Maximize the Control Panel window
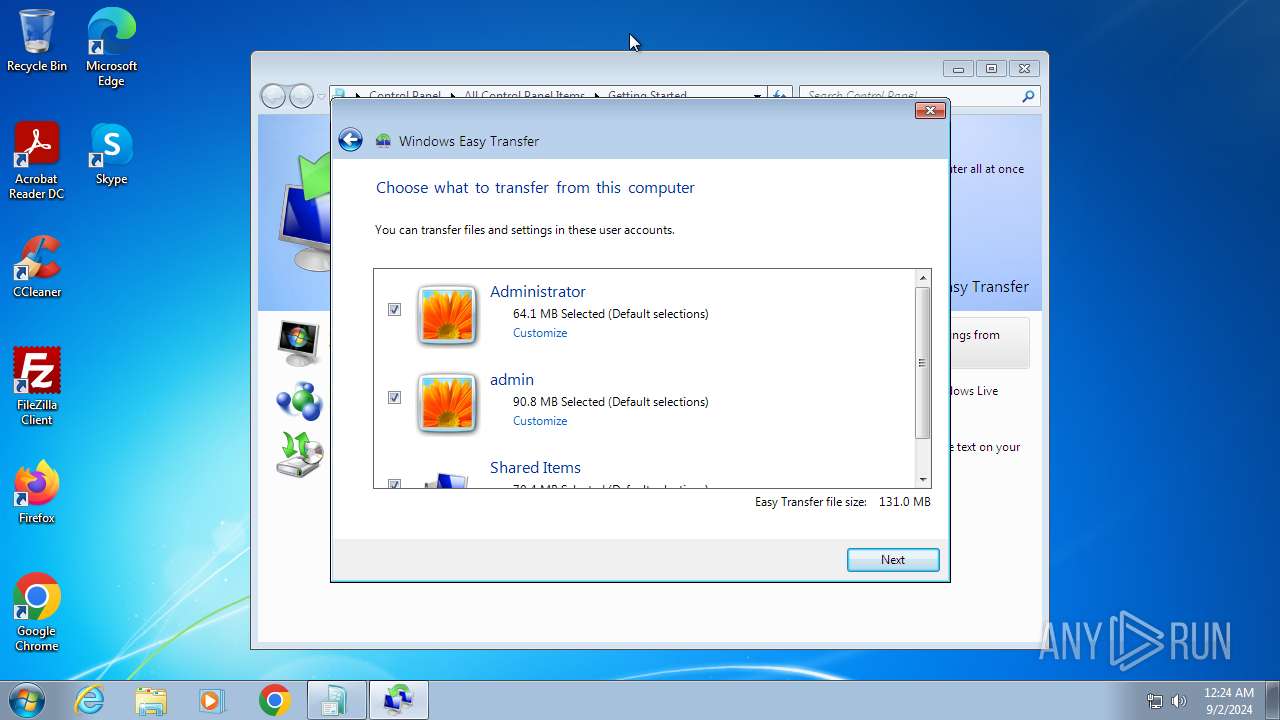The height and width of the screenshot is (720, 1280). [x=991, y=69]
